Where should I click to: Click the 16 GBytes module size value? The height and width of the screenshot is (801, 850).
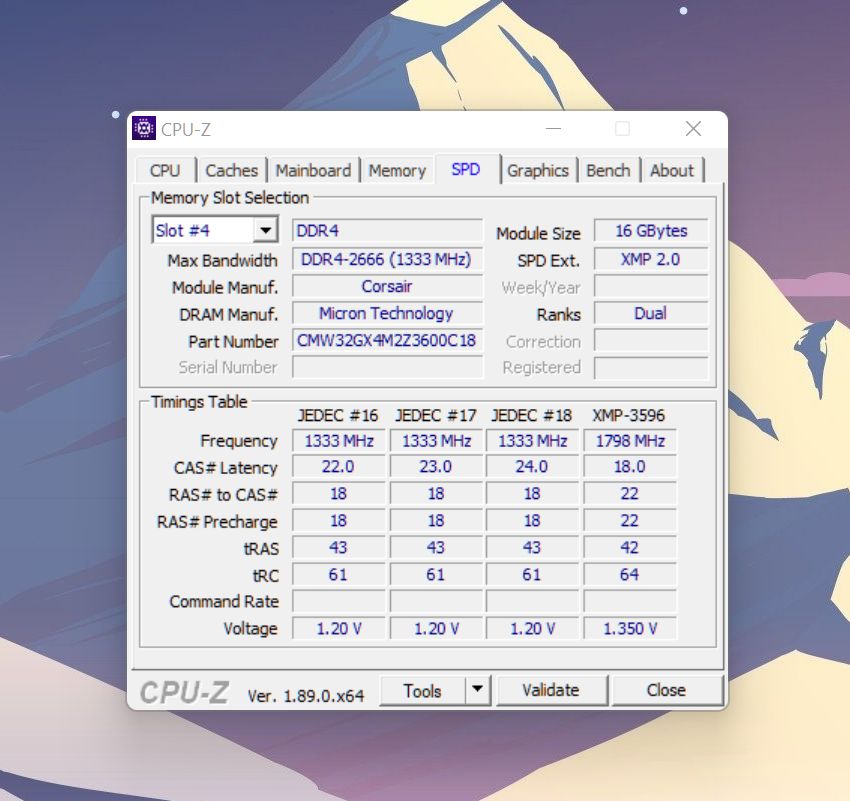point(651,231)
